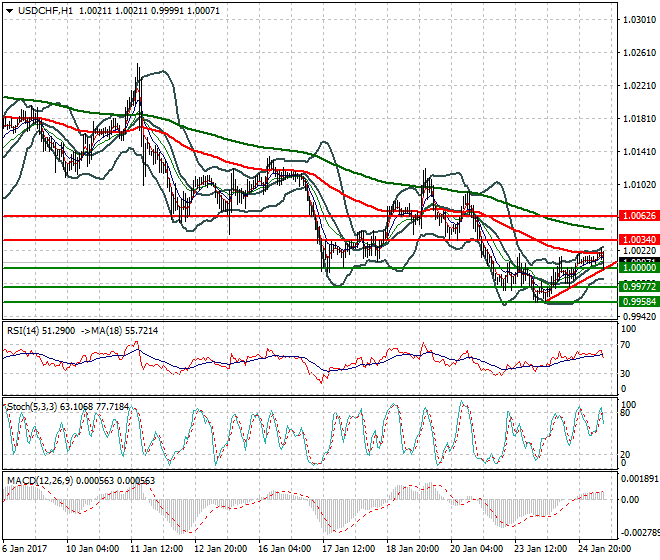Screen dimensions: 660x560
Task: Click the 11 Jan 12:00 time axis label
Action: (157, 549)
